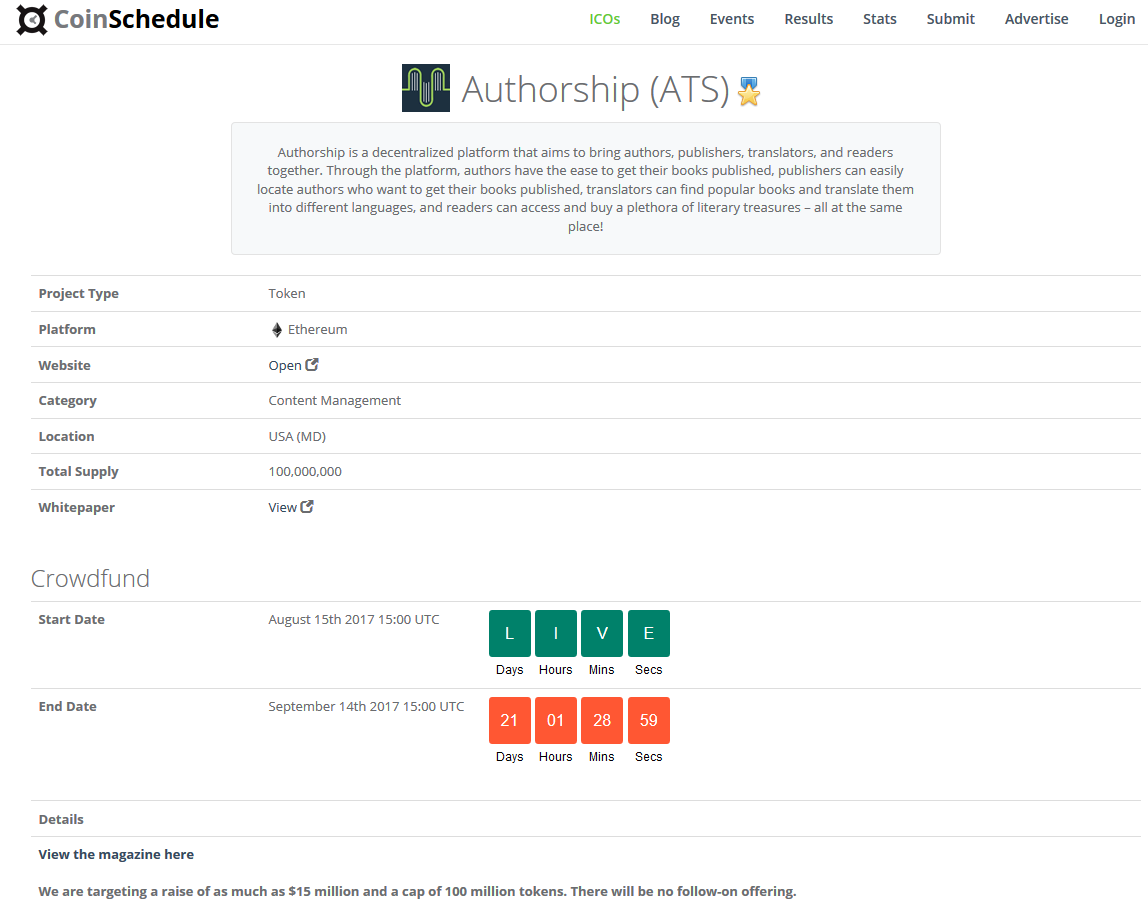The height and width of the screenshot is (907, 1148).
Task: Click the Authorship project logo
Action: coord(425,88)
